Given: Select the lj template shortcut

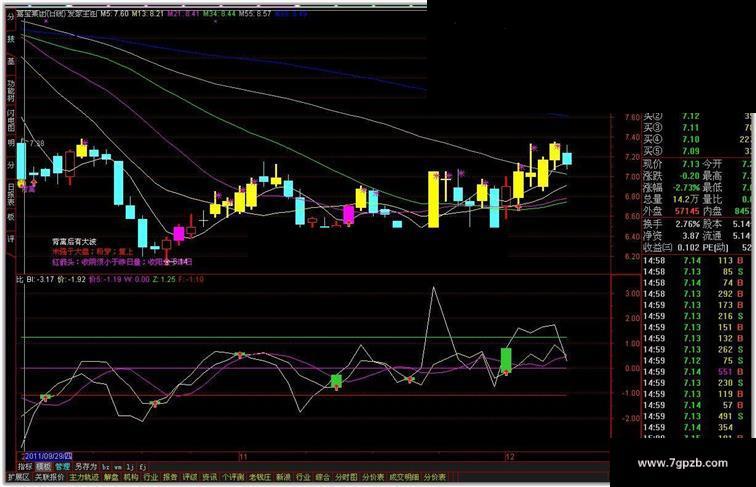Looking at the screenshot, I should 130,467.
